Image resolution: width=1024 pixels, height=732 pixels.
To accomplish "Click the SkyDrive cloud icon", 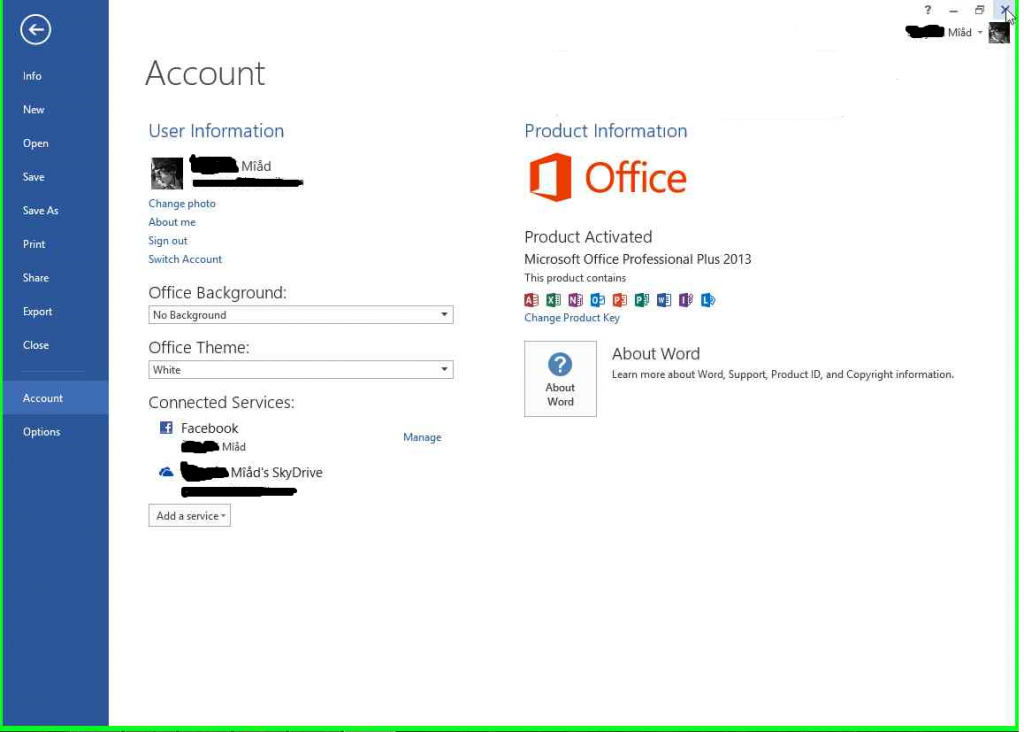I will (166, 472).
